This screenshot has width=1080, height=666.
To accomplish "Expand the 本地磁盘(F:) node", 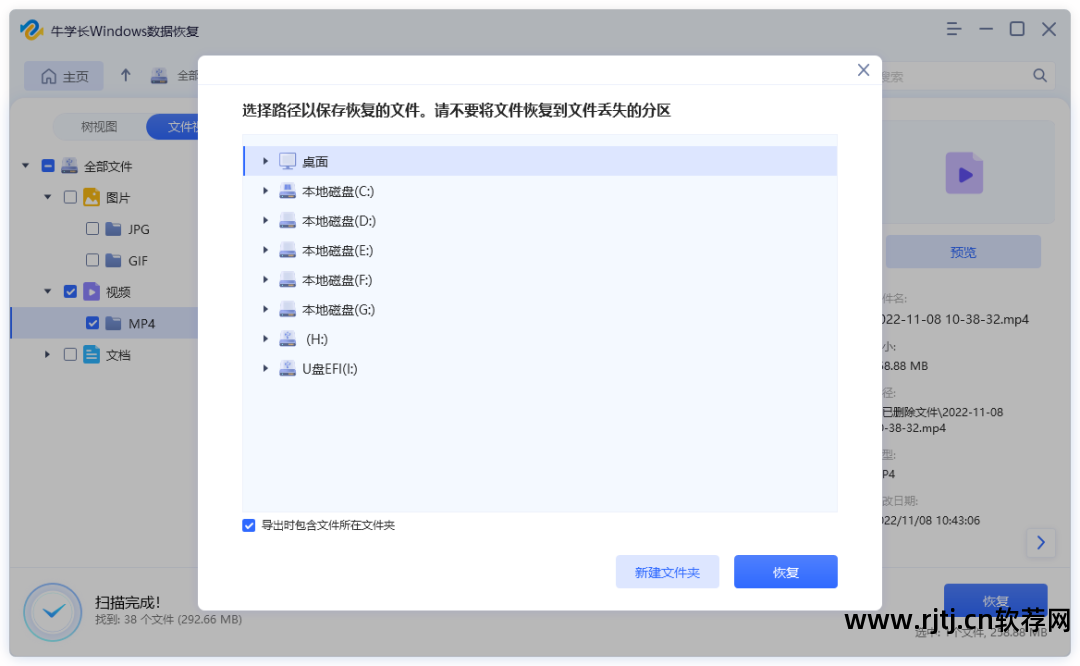I will pyautogui.click(x=265, y=280).
